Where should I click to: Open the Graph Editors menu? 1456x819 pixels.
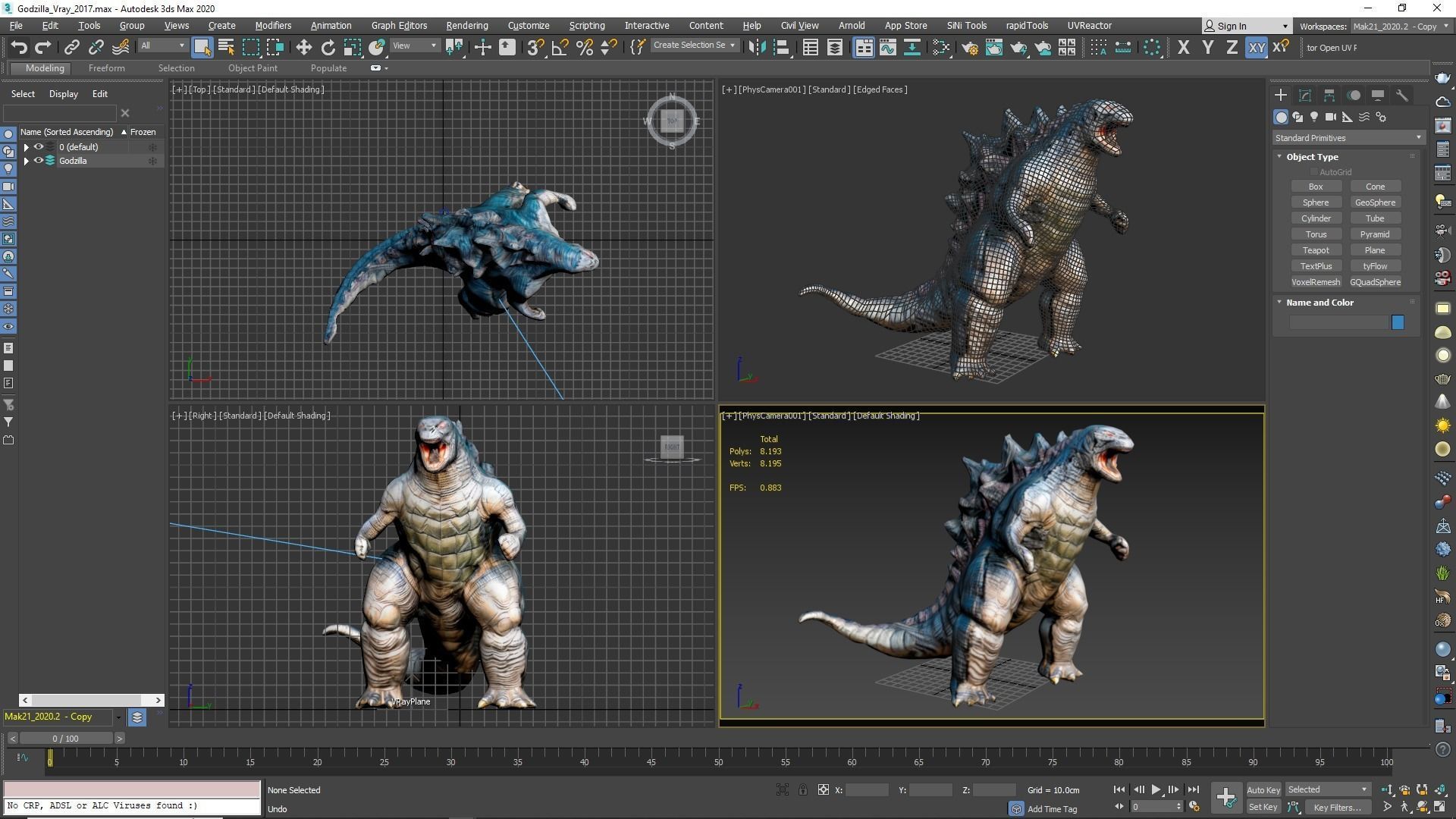(x=399, y=26)
